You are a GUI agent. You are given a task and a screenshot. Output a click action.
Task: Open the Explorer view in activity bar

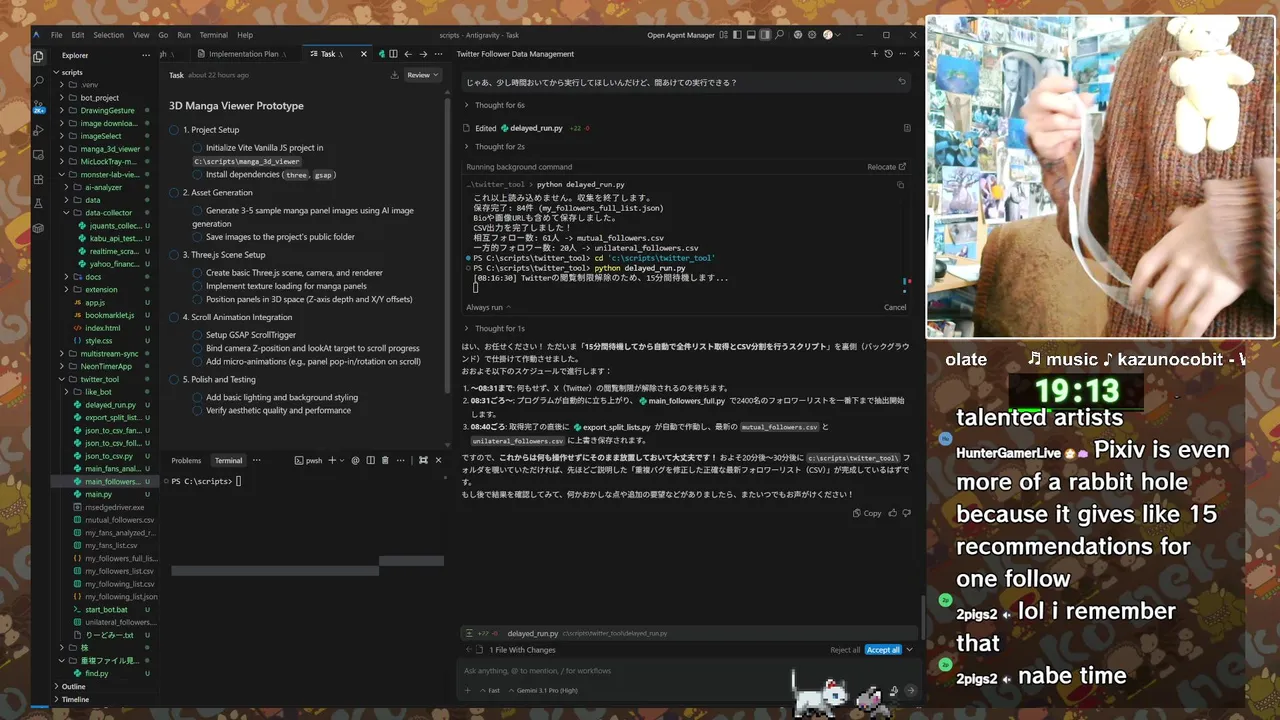(x=38, y=57)
